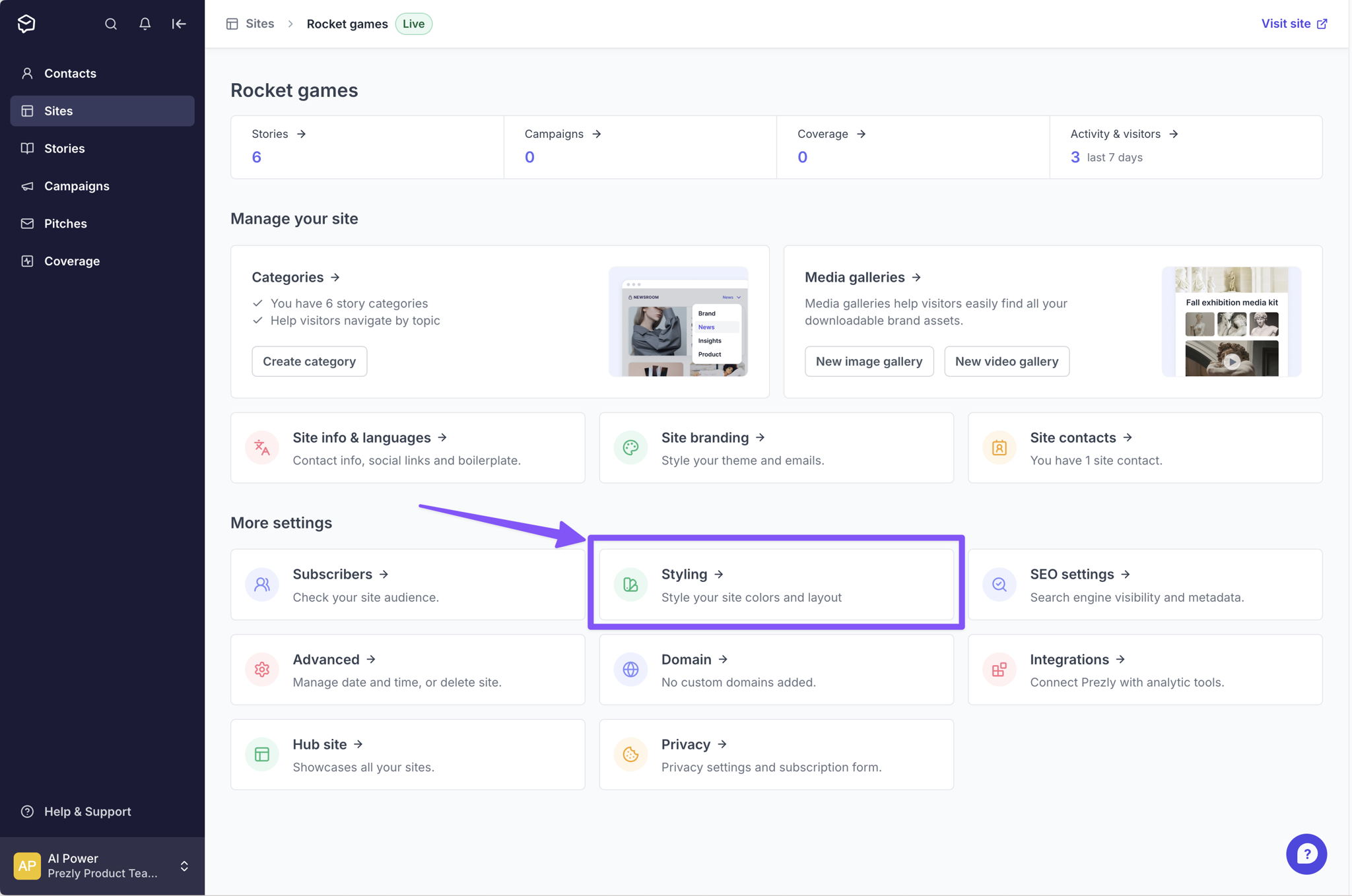The image size is (1352, 896).
Task: Navigate to Sites breadcrumb
Action: pyautogui.click(x=250, y=24)
